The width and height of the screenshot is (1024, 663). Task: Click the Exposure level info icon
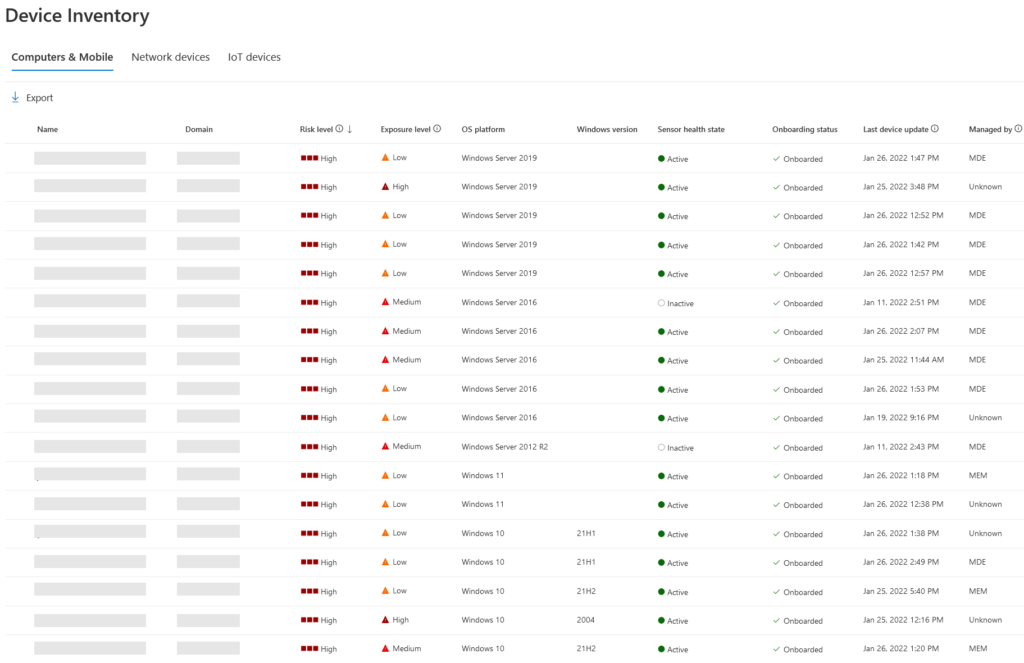[437, 129]
